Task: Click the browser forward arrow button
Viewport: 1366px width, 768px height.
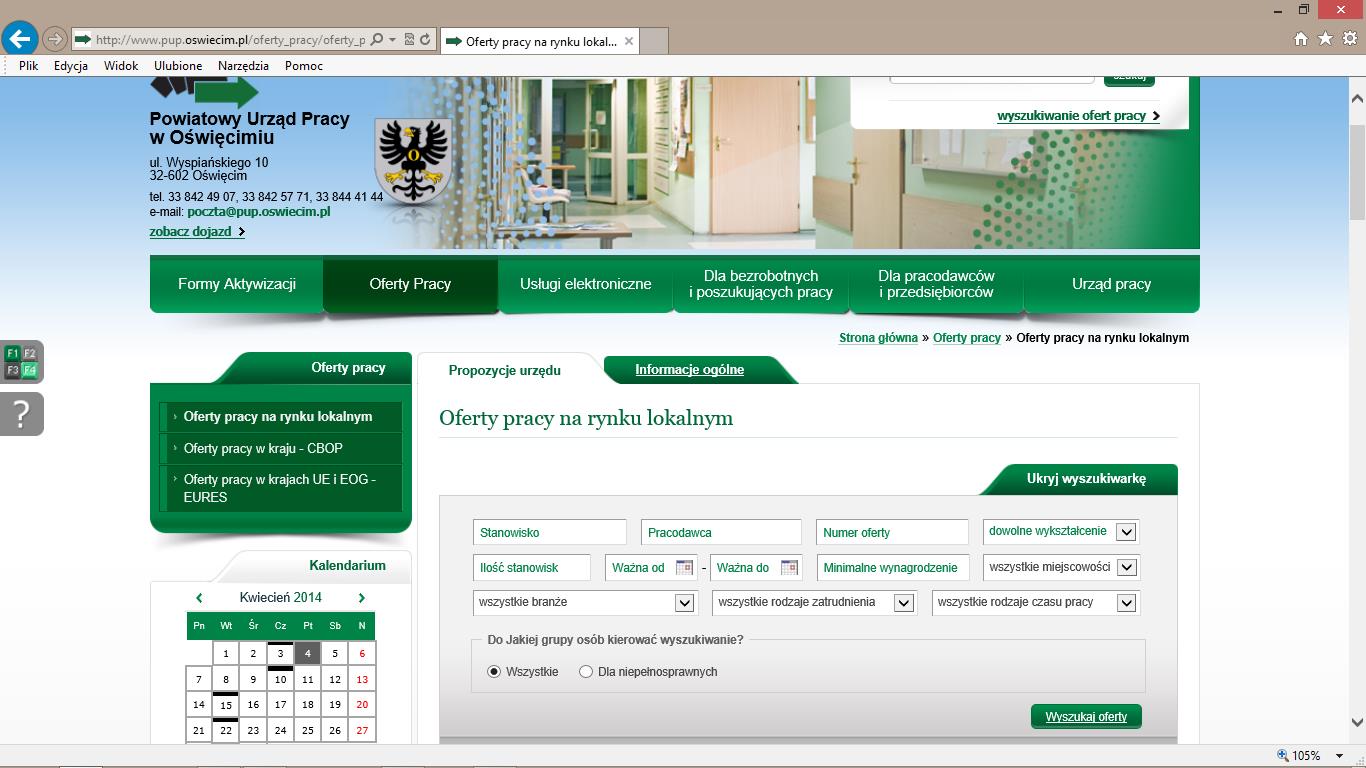Action: pyautogui.click(x=55, y=39)
